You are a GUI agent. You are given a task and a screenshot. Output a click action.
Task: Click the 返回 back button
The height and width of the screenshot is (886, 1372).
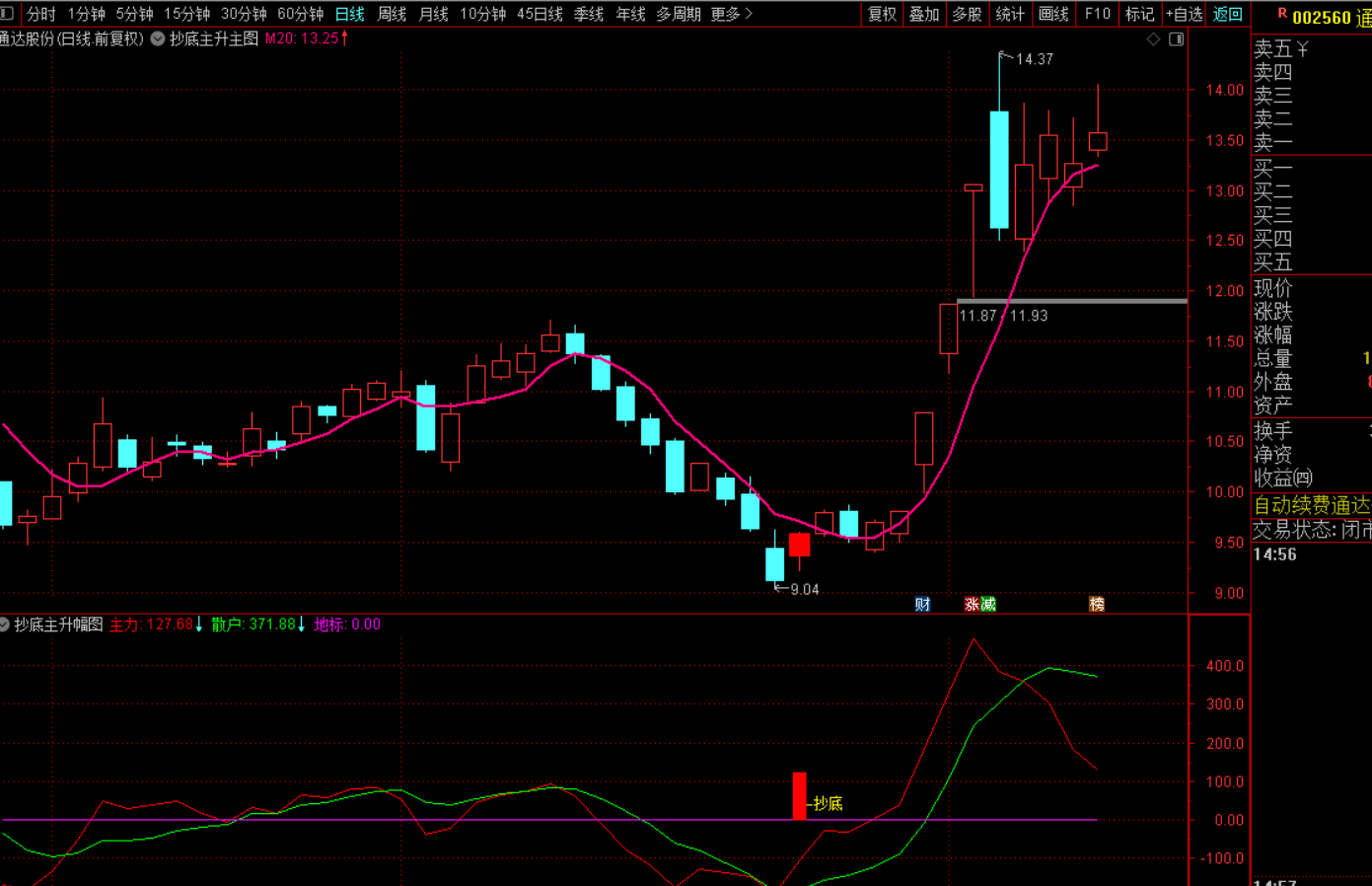point(1227,14)
